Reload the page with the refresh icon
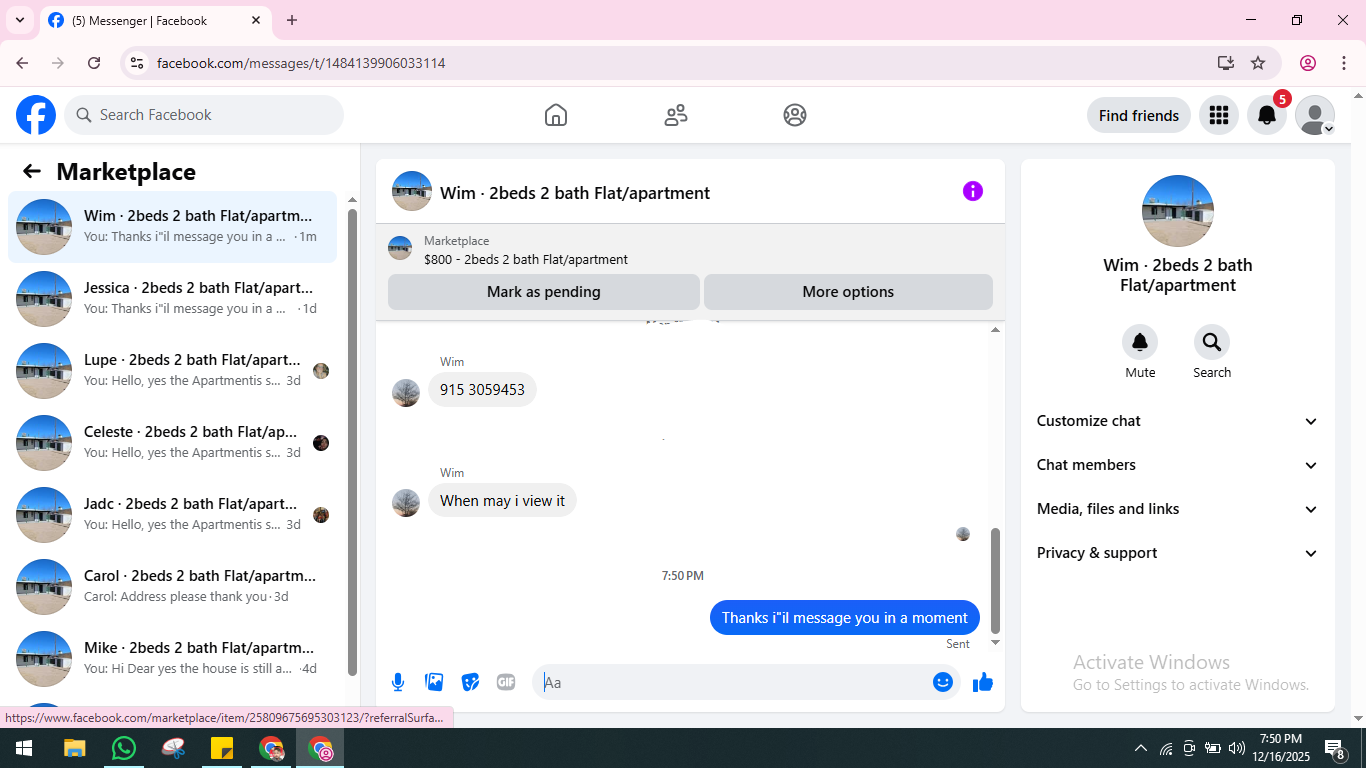1366x768 pixels. [x=94, y=63]
